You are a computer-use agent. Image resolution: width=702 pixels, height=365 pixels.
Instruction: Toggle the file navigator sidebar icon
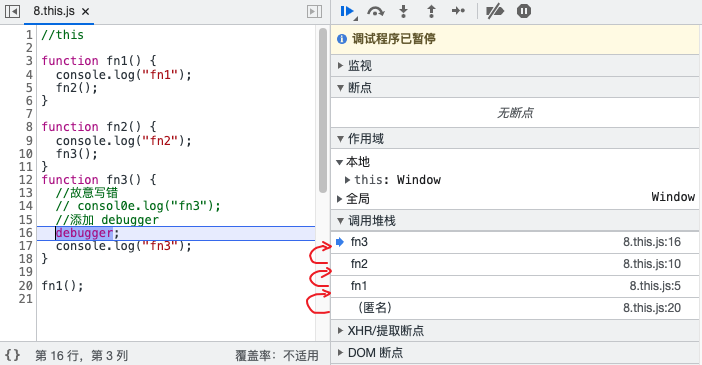(12, 11)
